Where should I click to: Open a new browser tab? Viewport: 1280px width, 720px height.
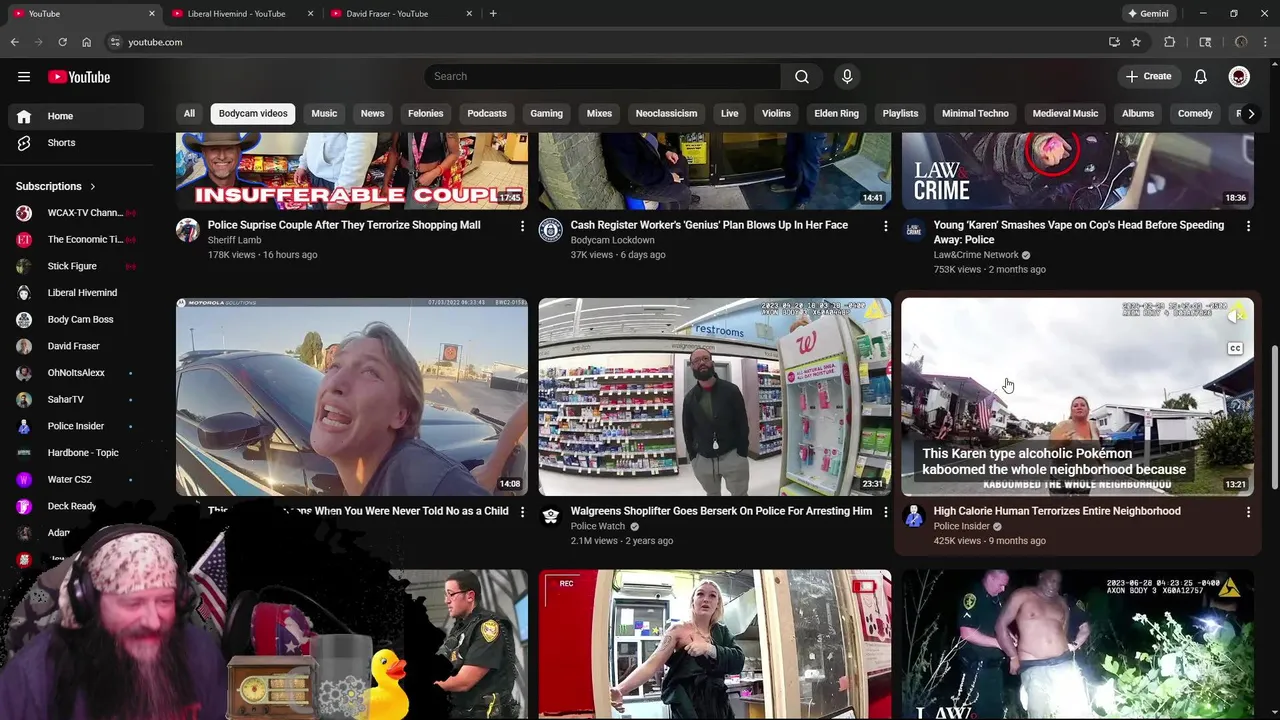pos(493,14)
